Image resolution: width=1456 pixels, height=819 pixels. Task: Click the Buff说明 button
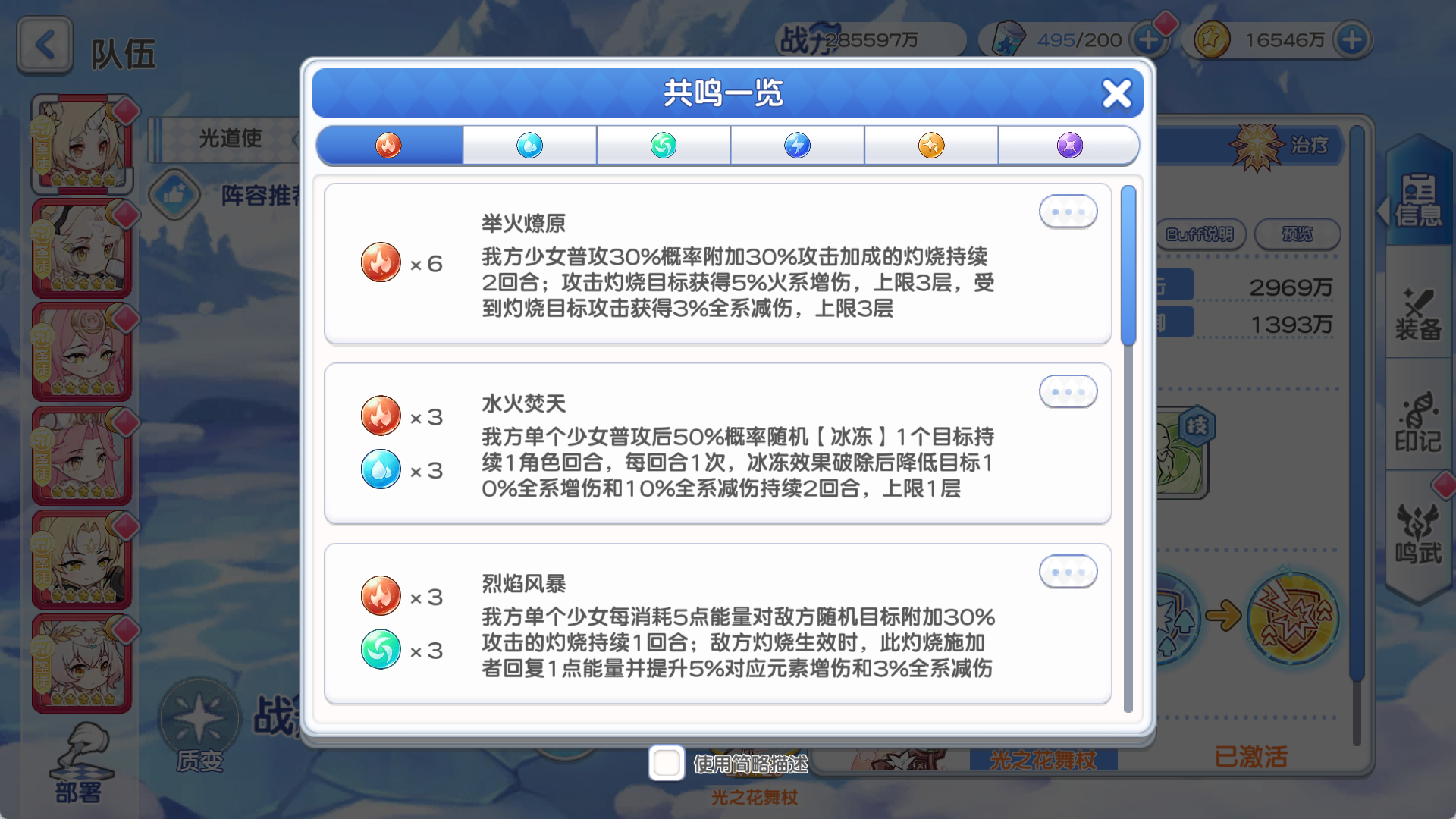(1200, 234)
